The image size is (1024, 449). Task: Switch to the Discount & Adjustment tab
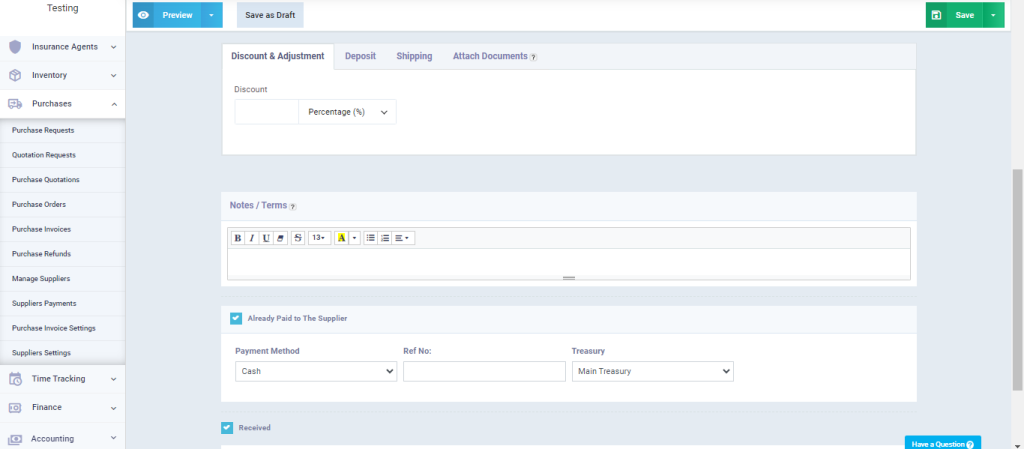click(x=278, y=56)
